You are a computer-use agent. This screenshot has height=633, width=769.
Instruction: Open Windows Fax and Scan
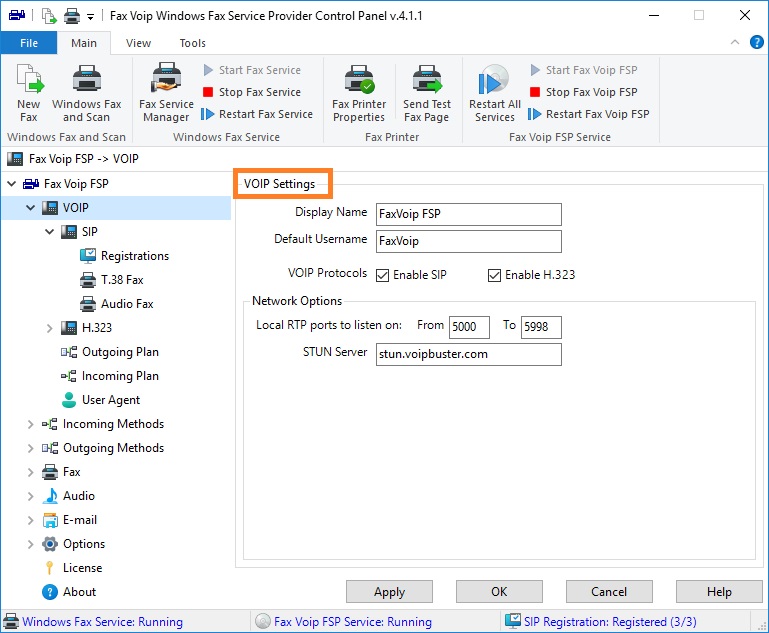[x=86, y=93]
